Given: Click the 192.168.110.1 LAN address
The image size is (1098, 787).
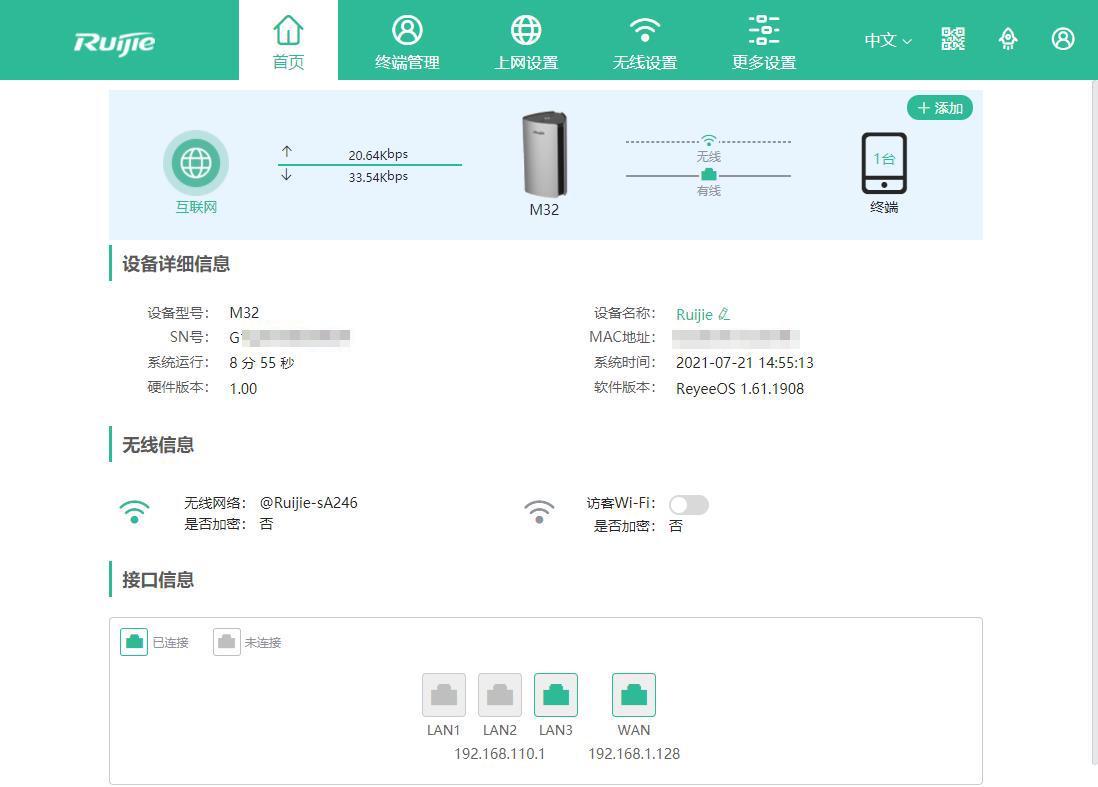Looking at the screenshot, I should click(x=499, y=754).
